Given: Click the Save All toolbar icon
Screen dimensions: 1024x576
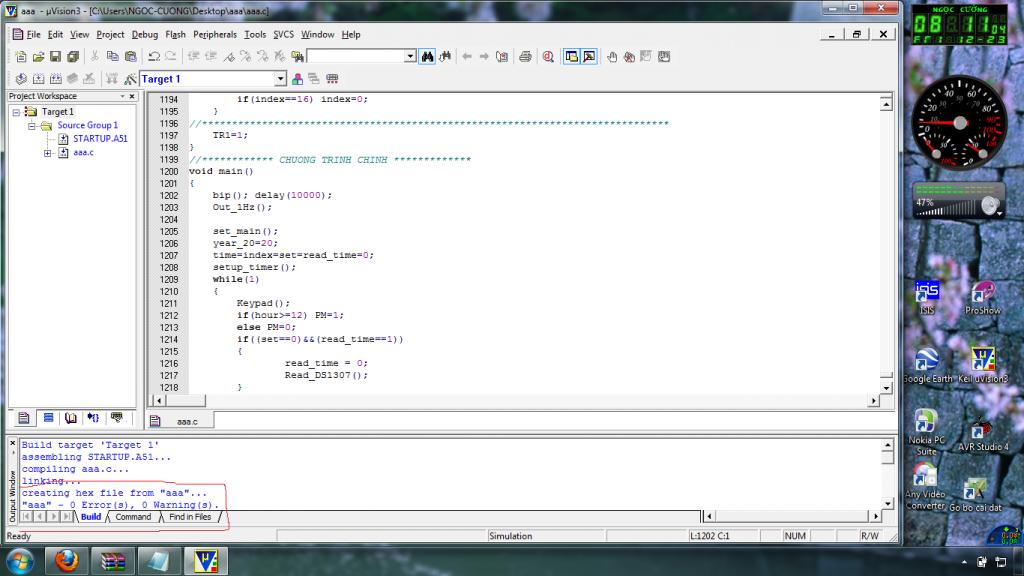Looking at the screenshot, I should point(73,57).
